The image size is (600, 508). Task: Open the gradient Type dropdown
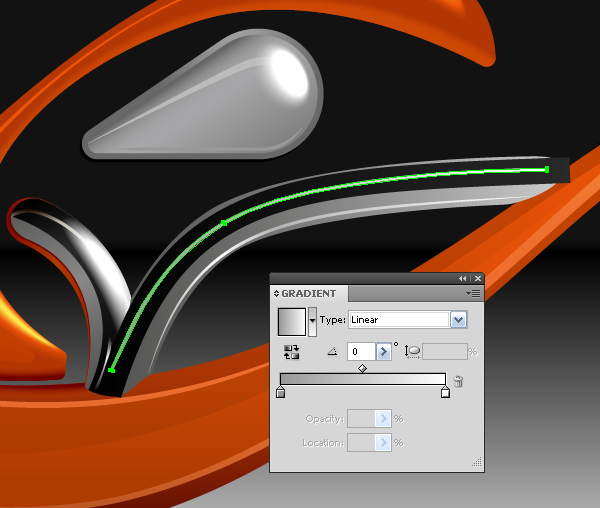(x=458, y=320)
